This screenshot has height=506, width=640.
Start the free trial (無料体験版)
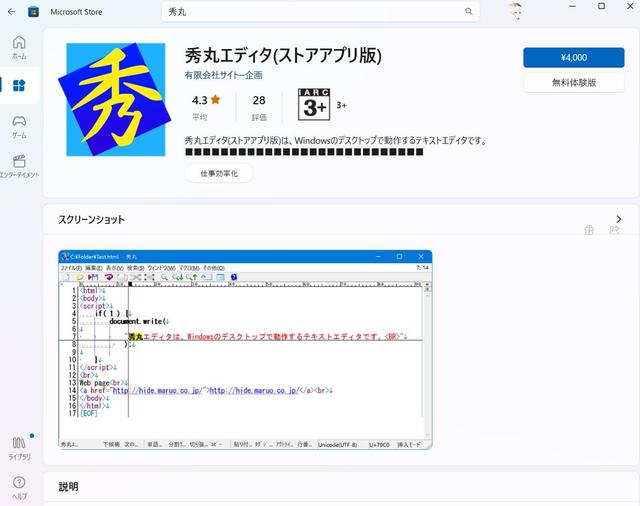click(573, 82)
